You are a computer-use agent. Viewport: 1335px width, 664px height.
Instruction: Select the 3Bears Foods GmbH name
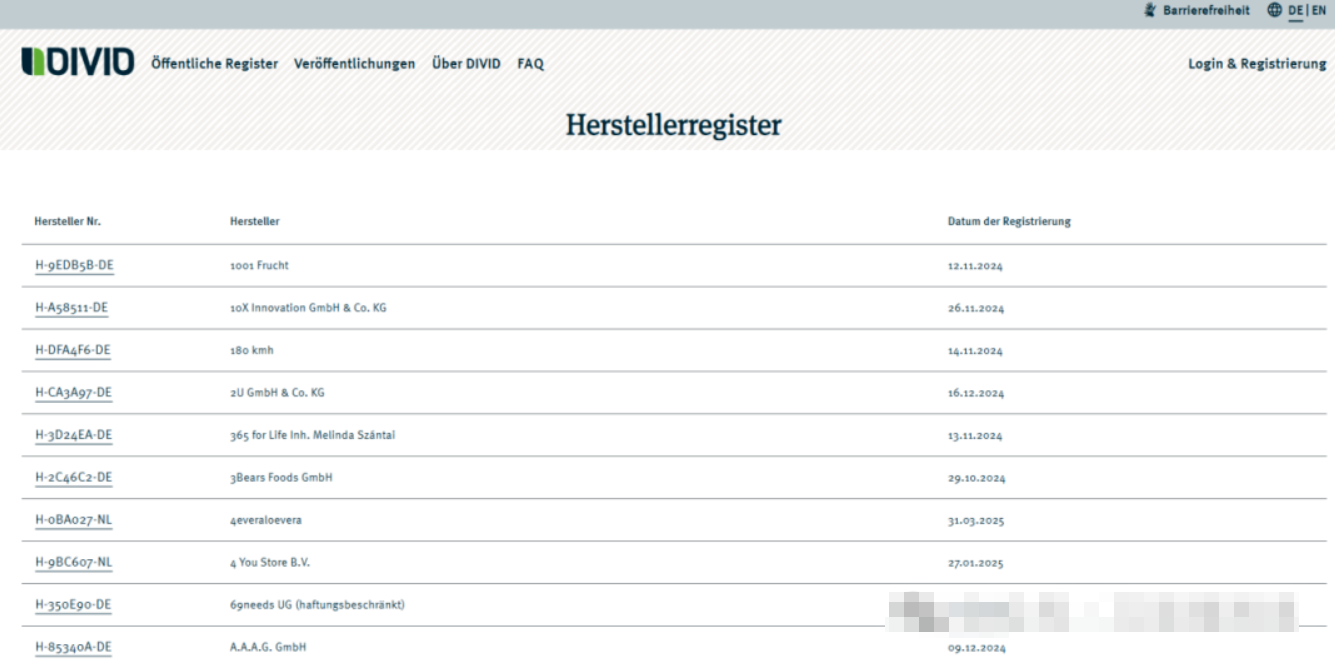tap(281, 478)
